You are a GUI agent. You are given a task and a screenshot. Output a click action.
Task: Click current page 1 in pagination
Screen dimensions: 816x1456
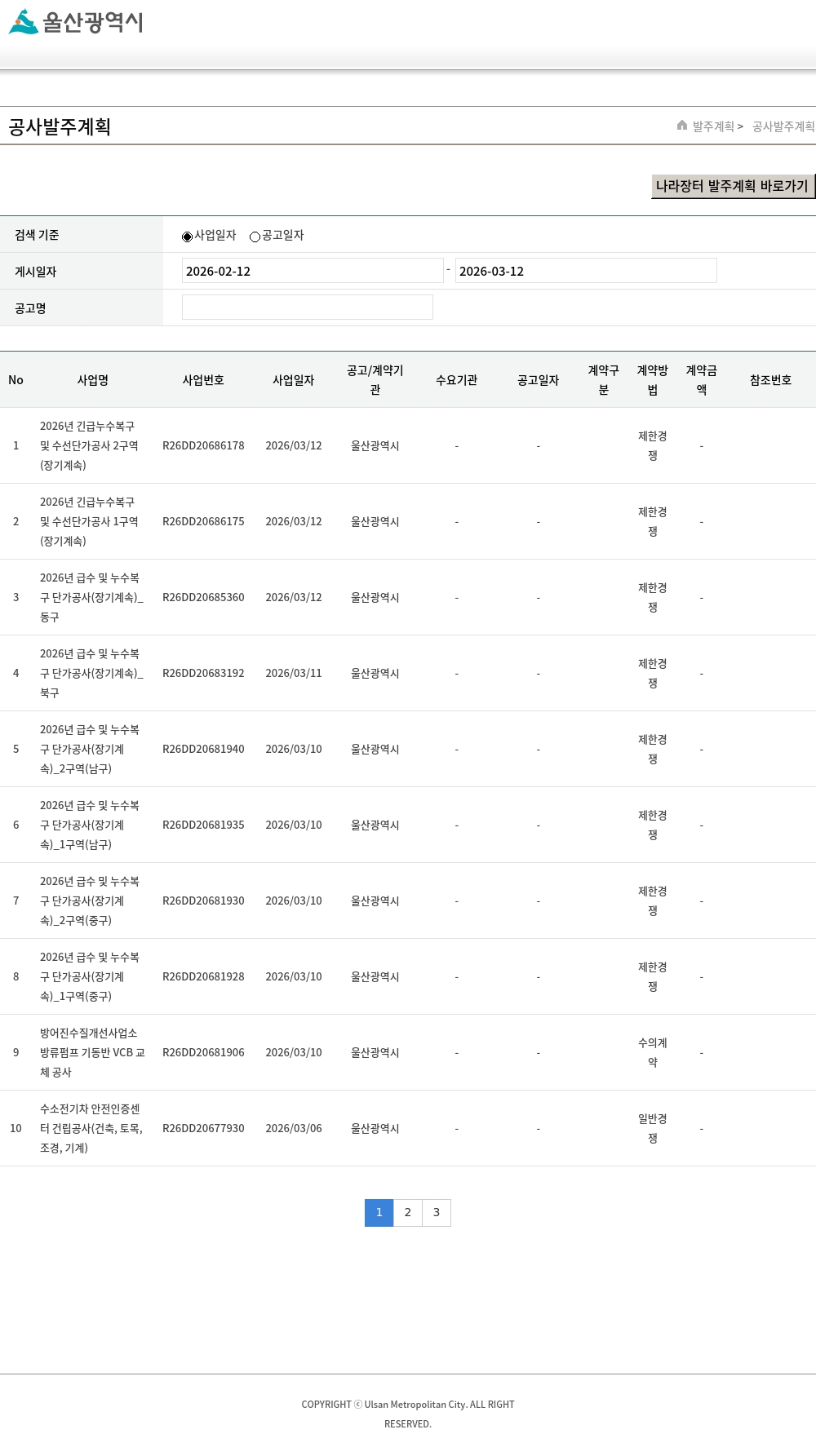point(379,1212)
